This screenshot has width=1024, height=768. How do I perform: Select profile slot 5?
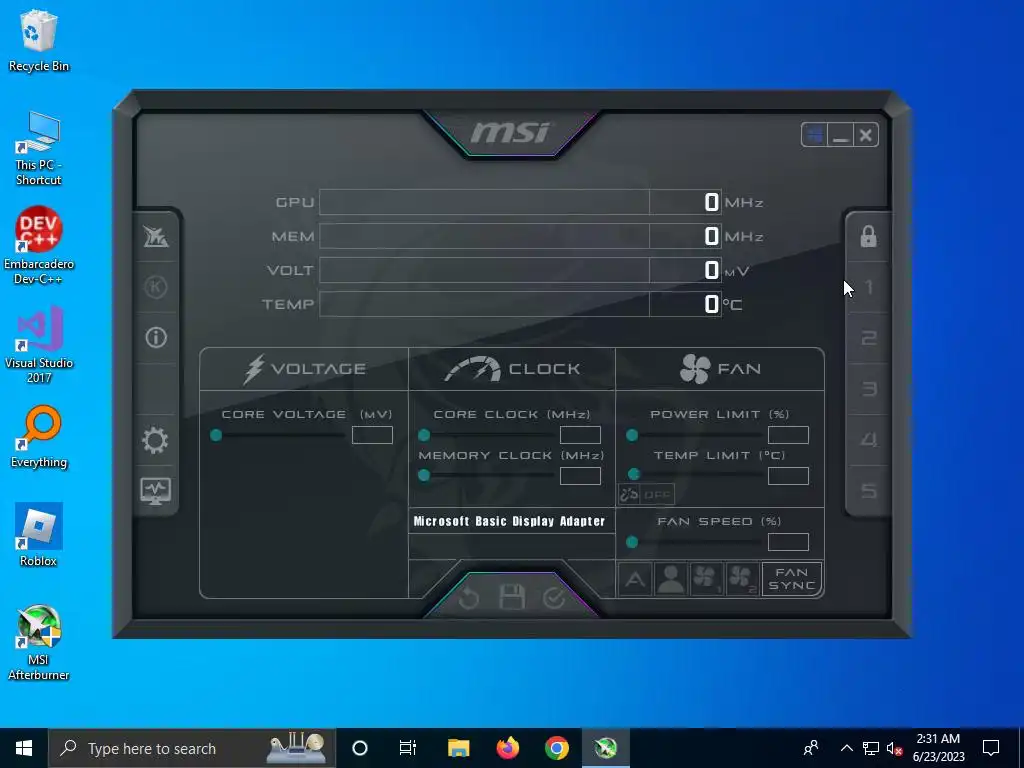click(x=868, y=490)
